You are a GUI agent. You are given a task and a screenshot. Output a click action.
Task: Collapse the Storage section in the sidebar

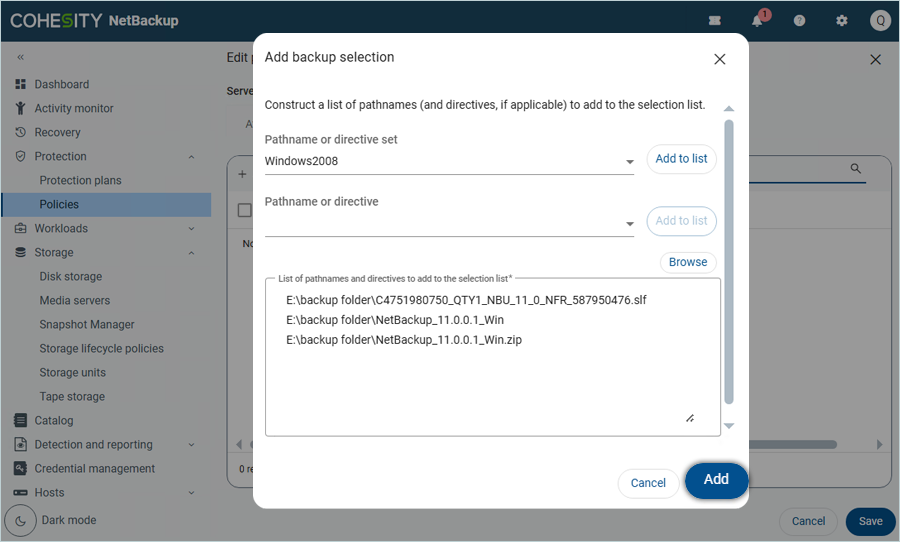tap(191, 253)
